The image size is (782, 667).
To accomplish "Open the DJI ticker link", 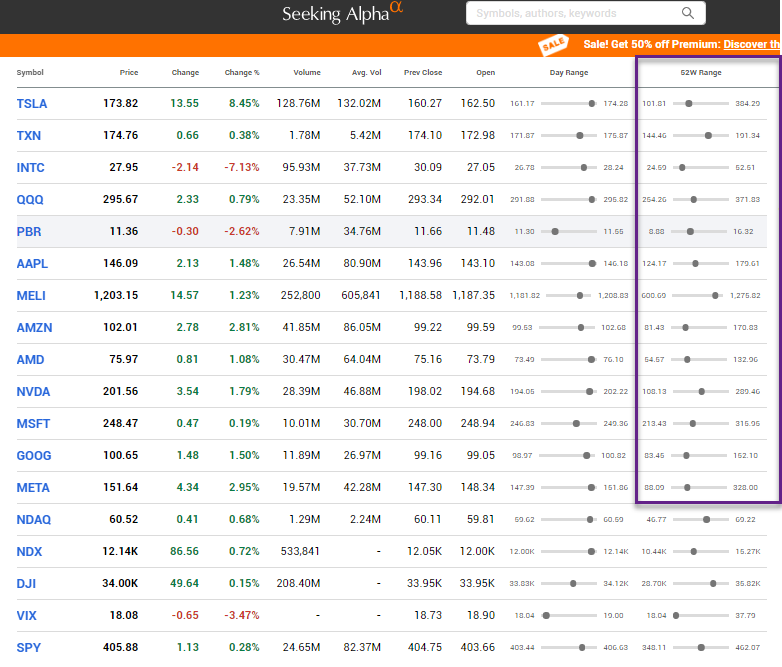I will click(26, 584).
